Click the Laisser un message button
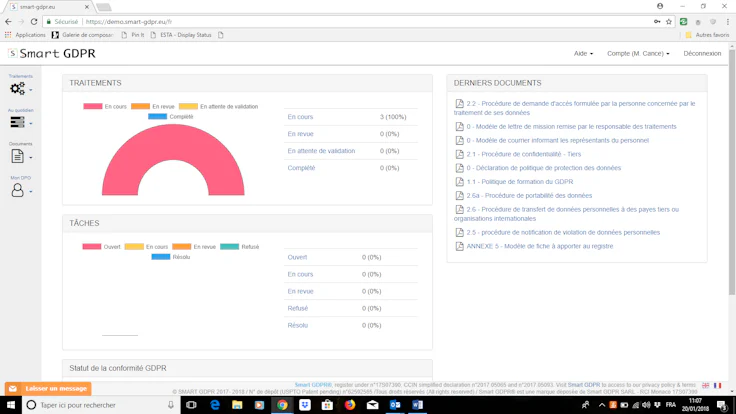This screenshot has width=736, height=414. pos(48,389)
